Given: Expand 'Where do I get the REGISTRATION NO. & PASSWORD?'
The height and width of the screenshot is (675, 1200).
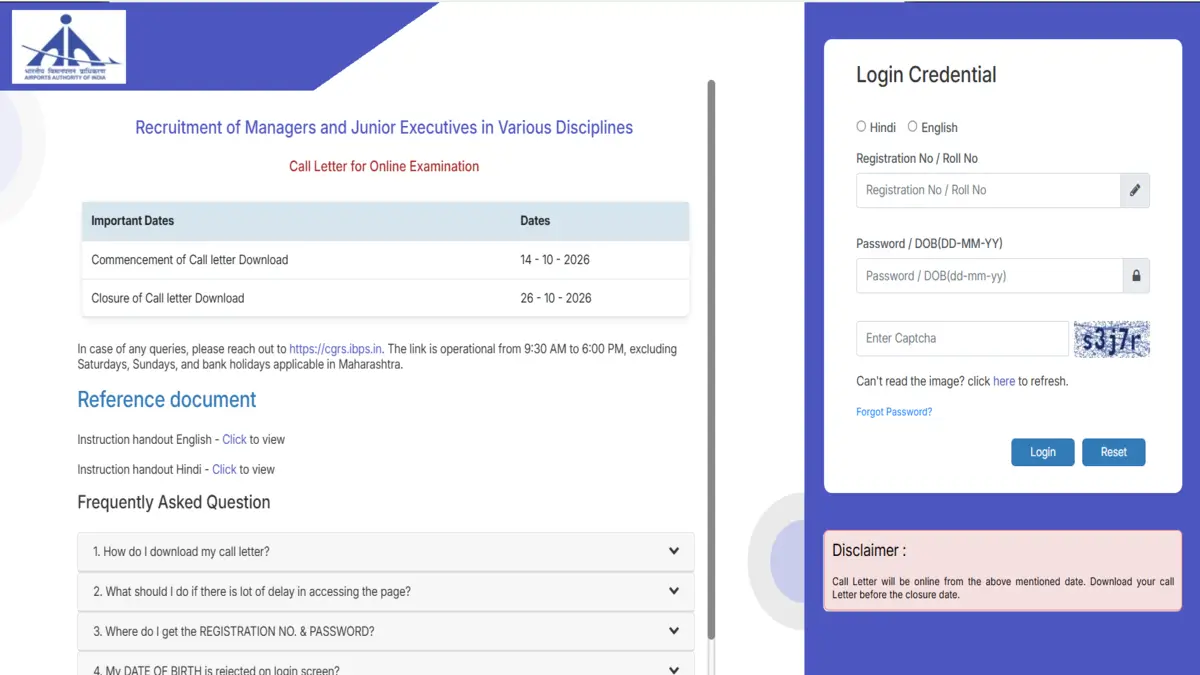Looking at the screenshot, I should [386, 631].
